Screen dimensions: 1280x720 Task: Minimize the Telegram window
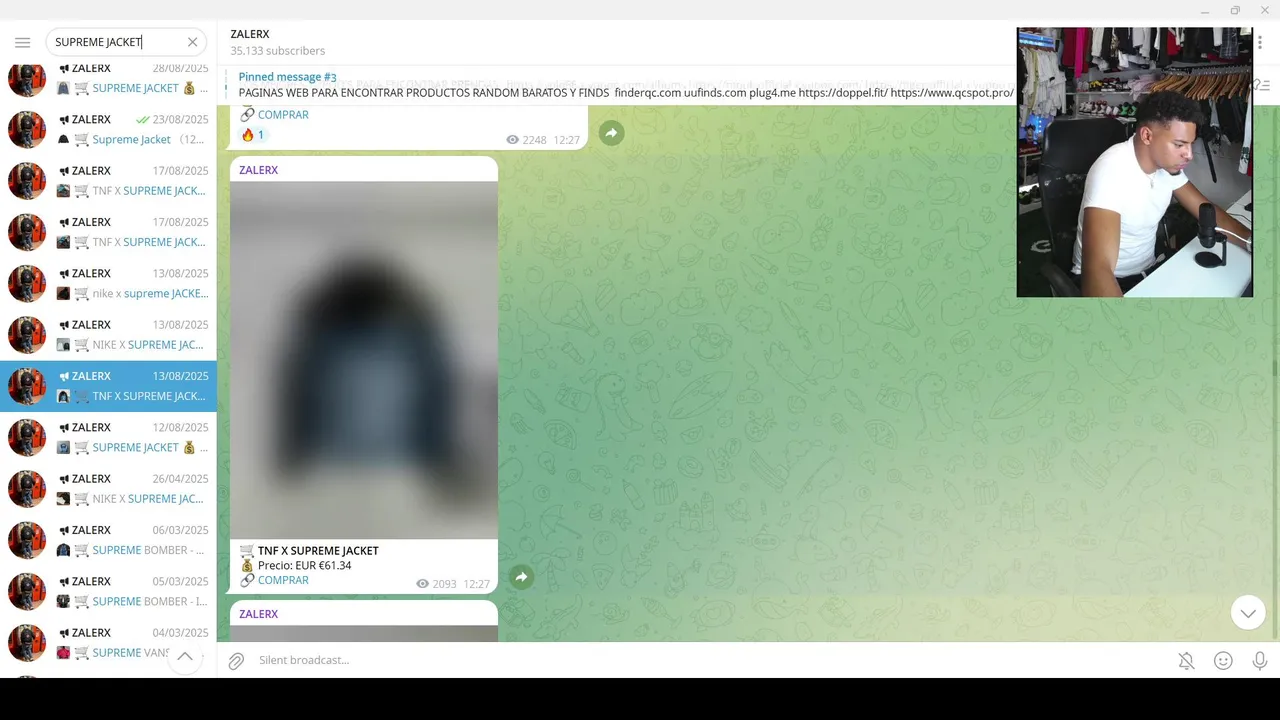pyautogui.click(x=1206, y=10)
